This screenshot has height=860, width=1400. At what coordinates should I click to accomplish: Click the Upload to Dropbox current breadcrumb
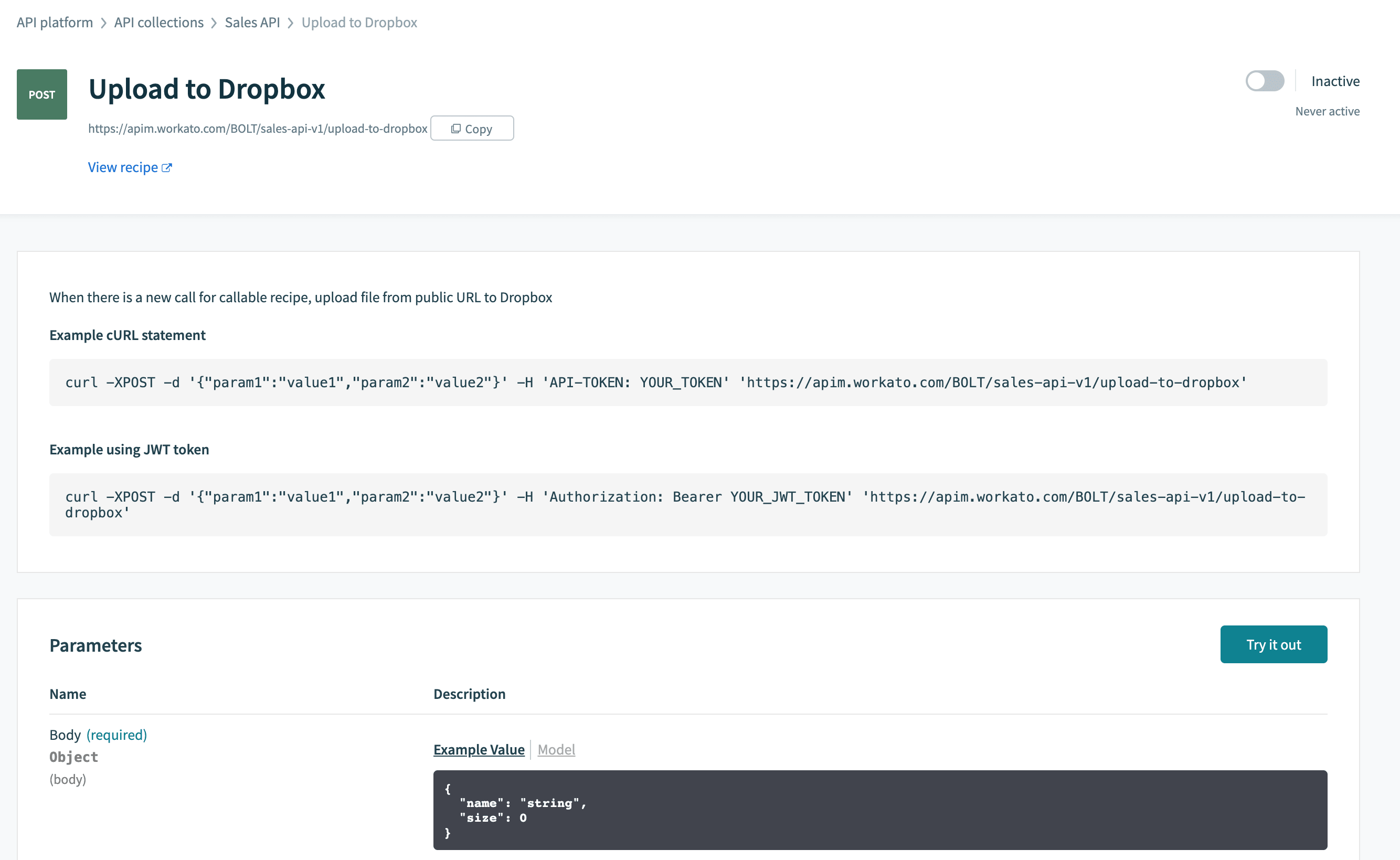pos(359,22)
